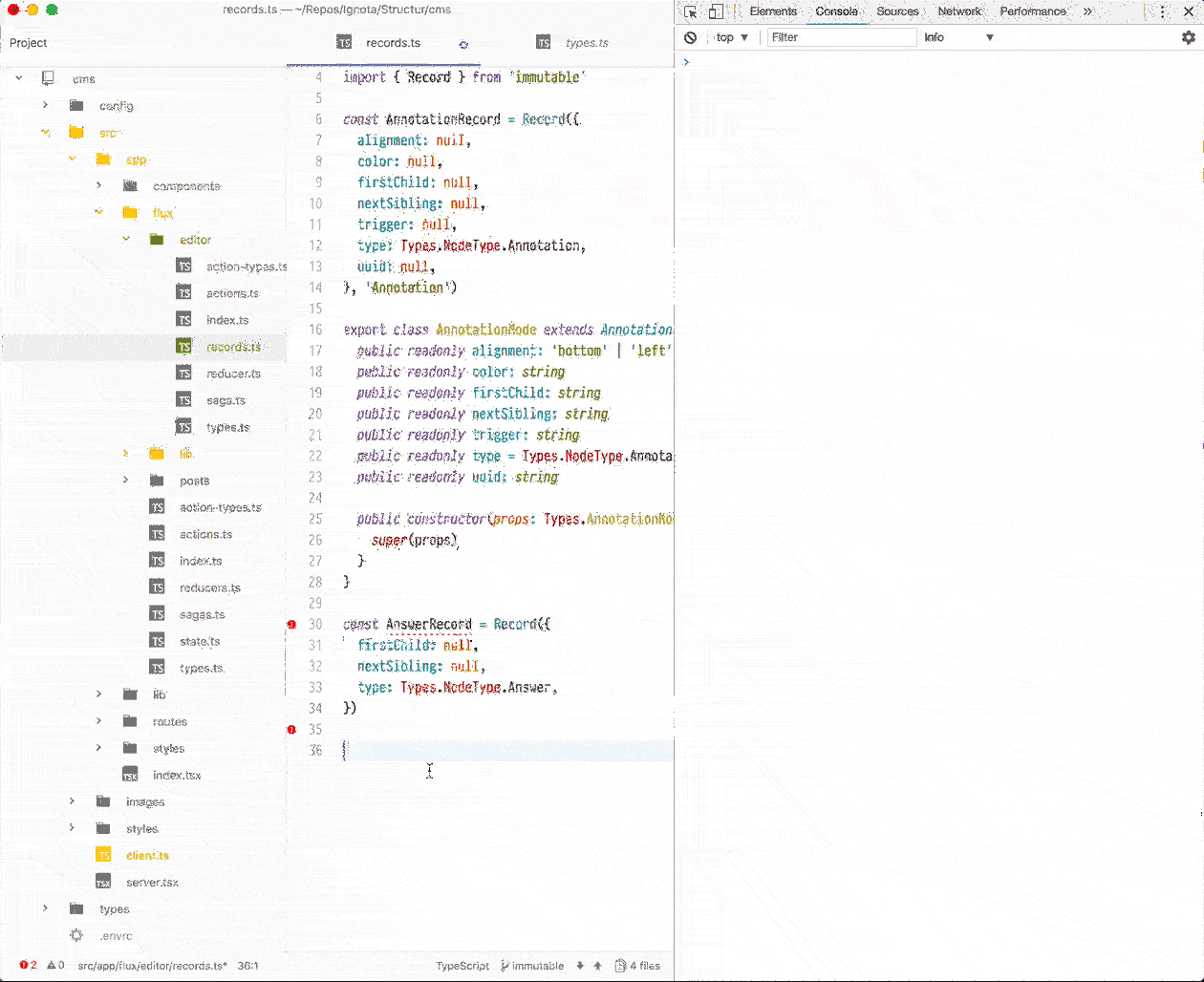Viewport: 1204px width, 982px height.
Task: Click the immutable git branch label
Action: [x=532, y=965]
